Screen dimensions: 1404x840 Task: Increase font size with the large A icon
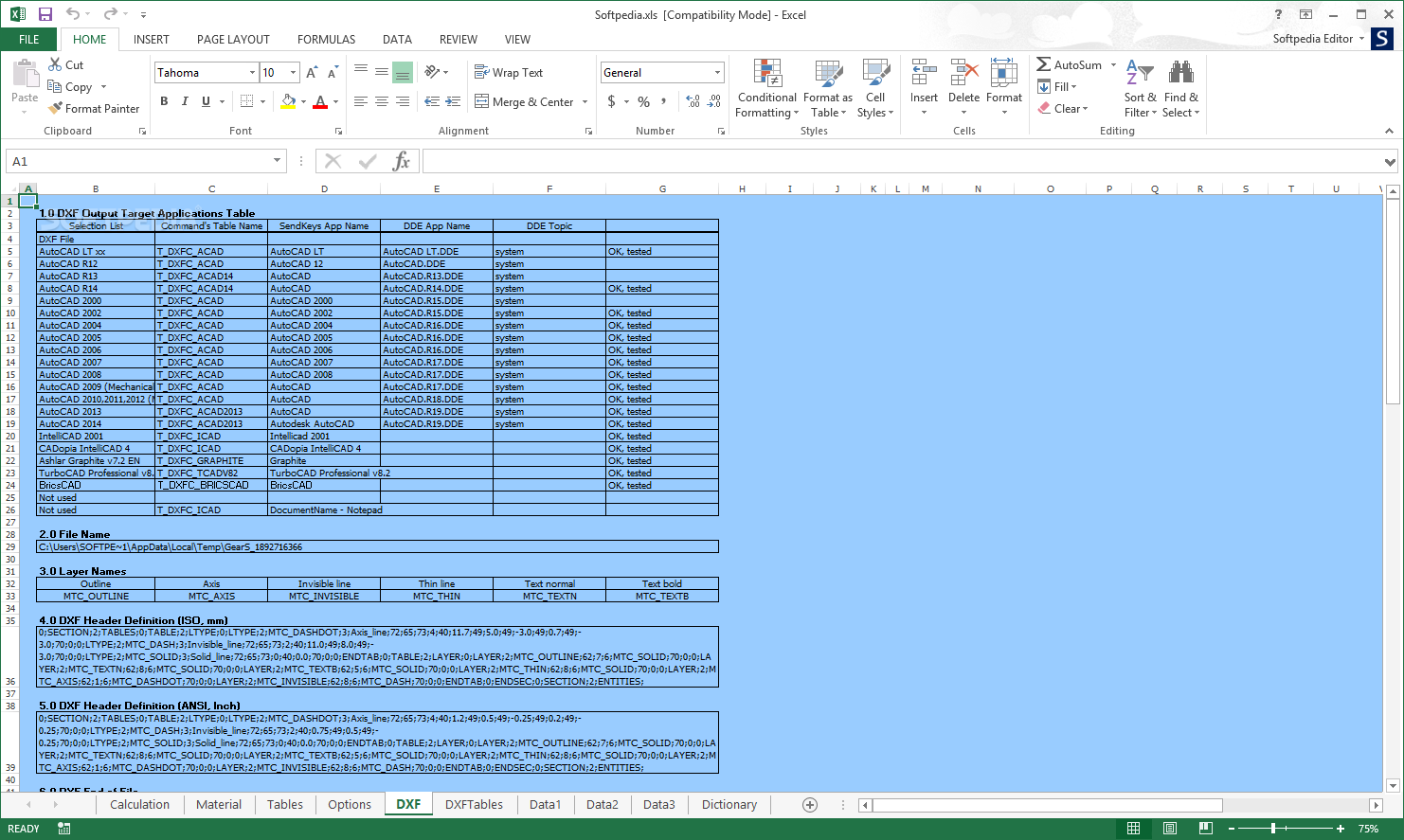[313, 73]
